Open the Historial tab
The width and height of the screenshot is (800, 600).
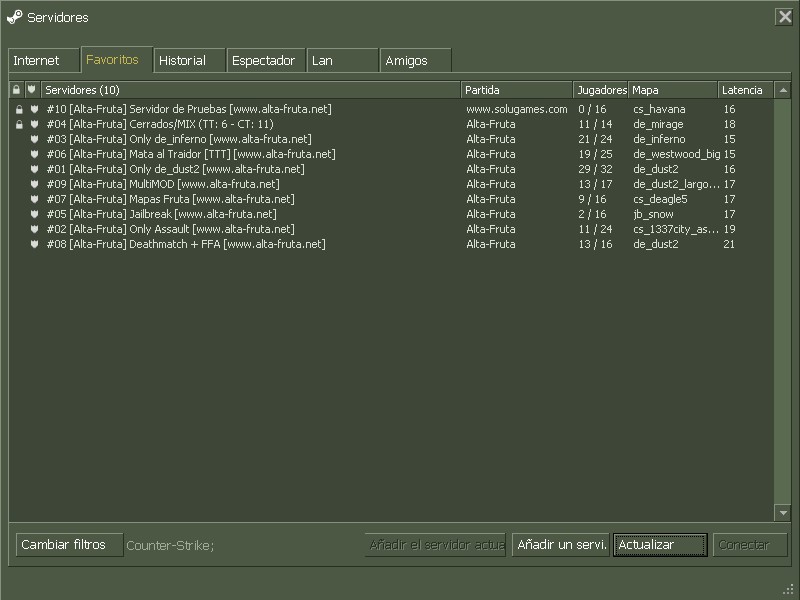point(189,60)
